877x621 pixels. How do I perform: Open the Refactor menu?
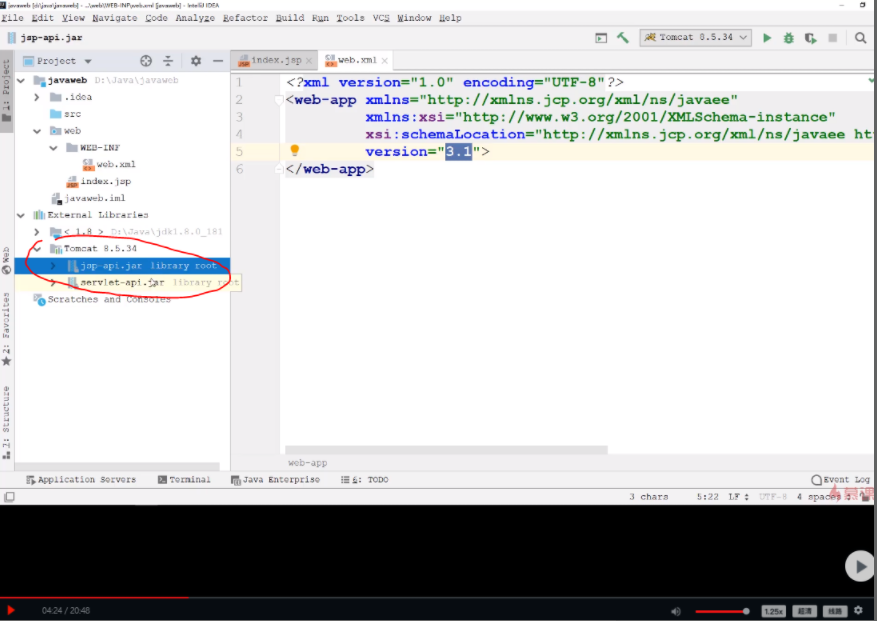(x=245, y=18)
